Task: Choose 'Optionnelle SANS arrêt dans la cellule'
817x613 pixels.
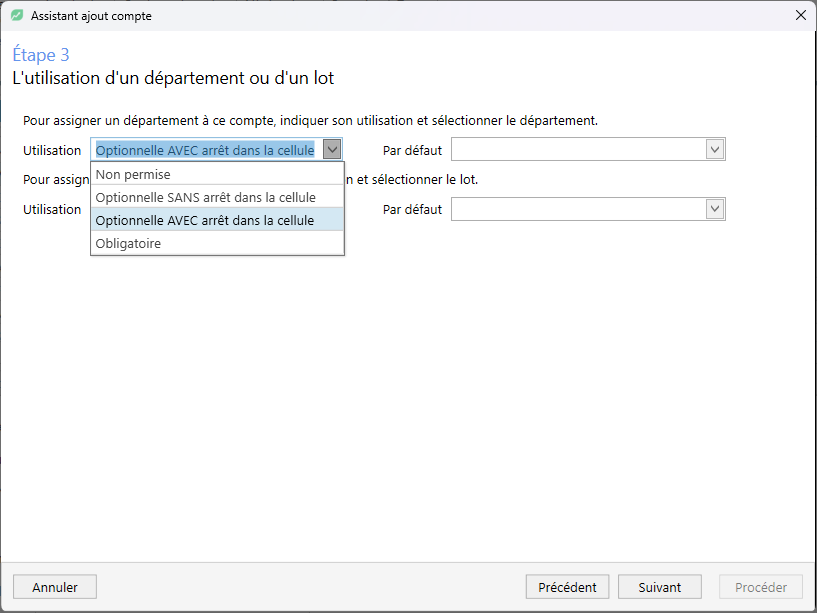Action: click(217, 197)
